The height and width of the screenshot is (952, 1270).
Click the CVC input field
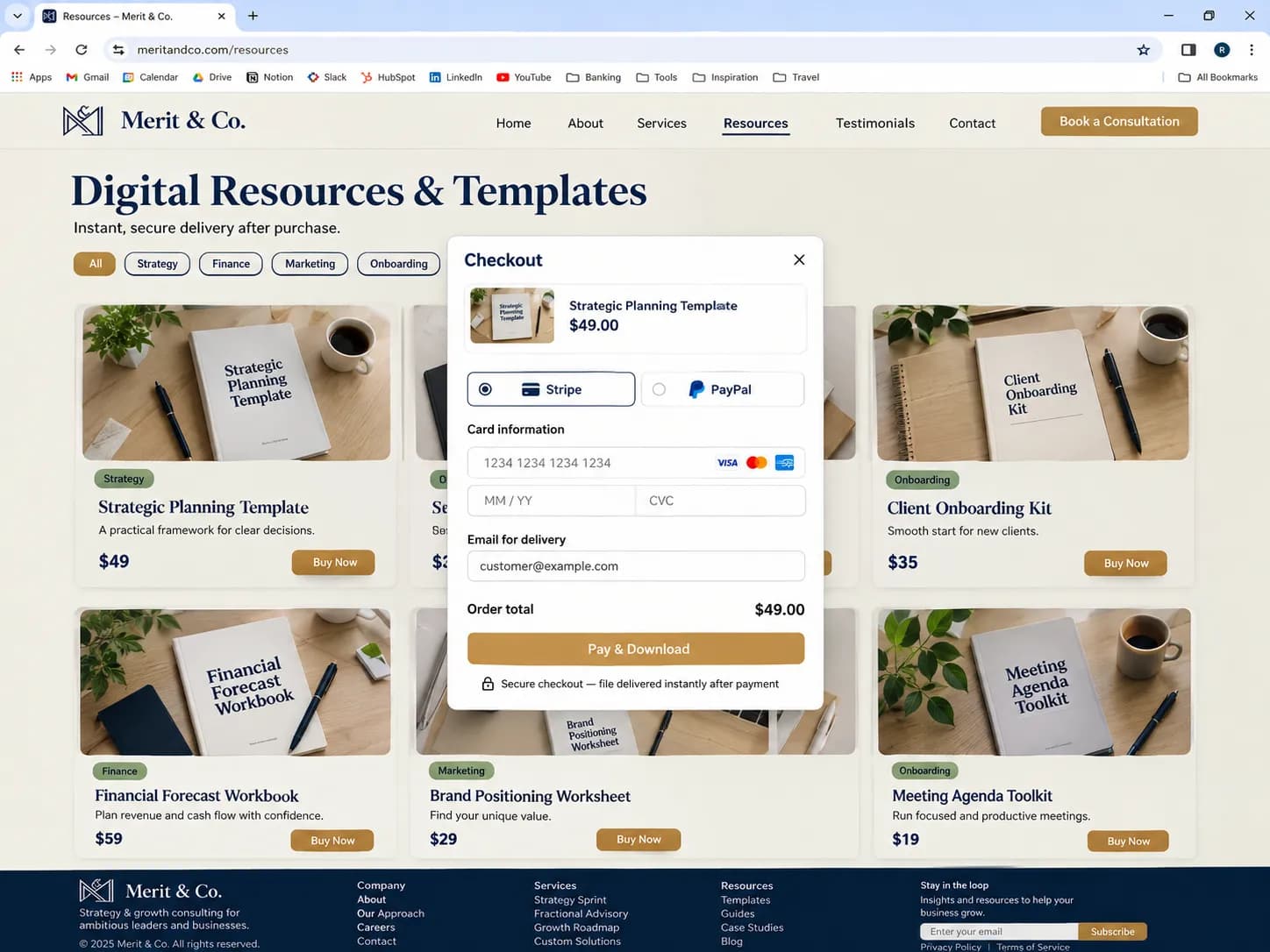pyautogui.click(x=720, y=501)
